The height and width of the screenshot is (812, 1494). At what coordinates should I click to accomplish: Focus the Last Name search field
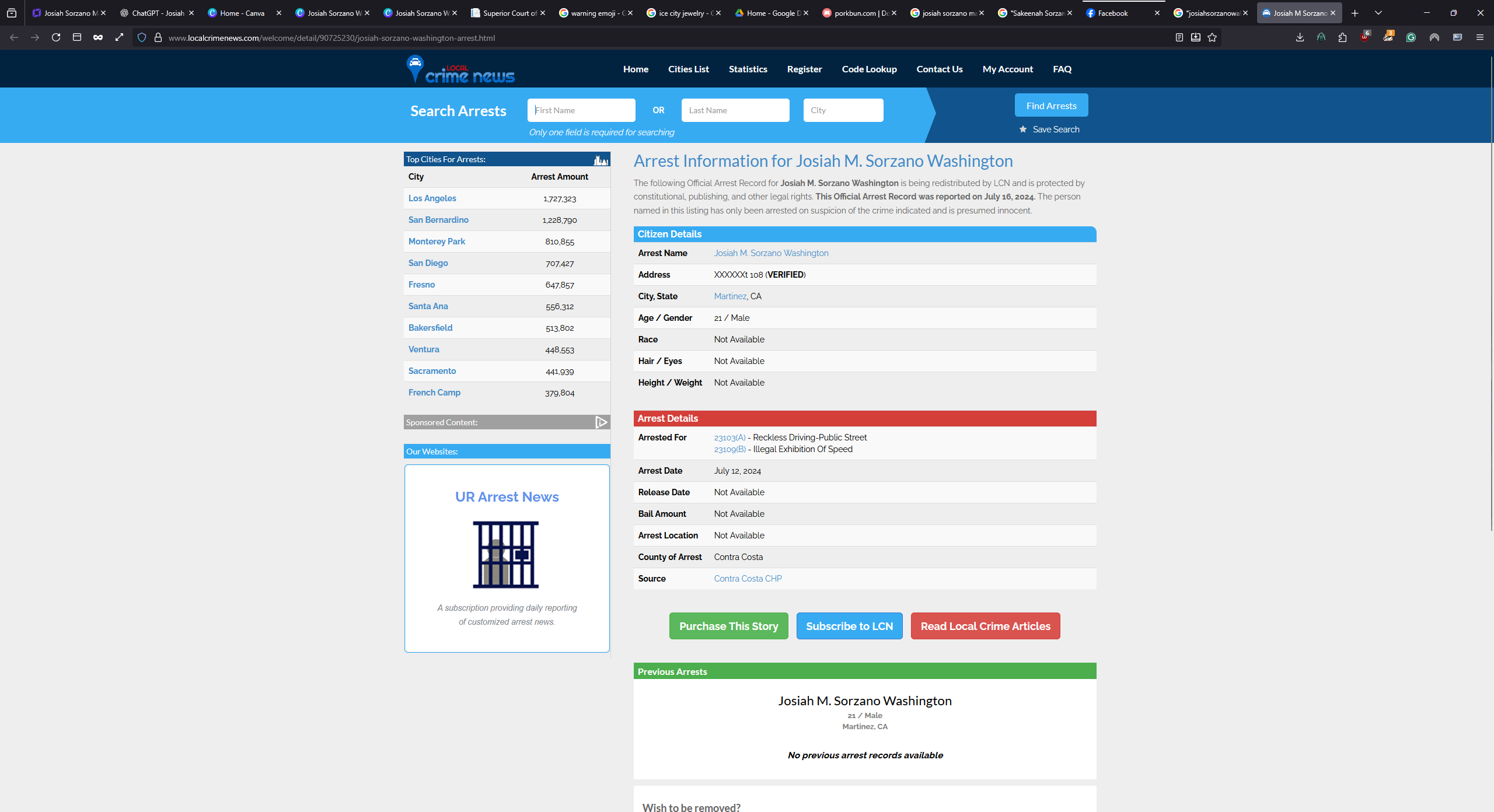click(x=735, y=110)
